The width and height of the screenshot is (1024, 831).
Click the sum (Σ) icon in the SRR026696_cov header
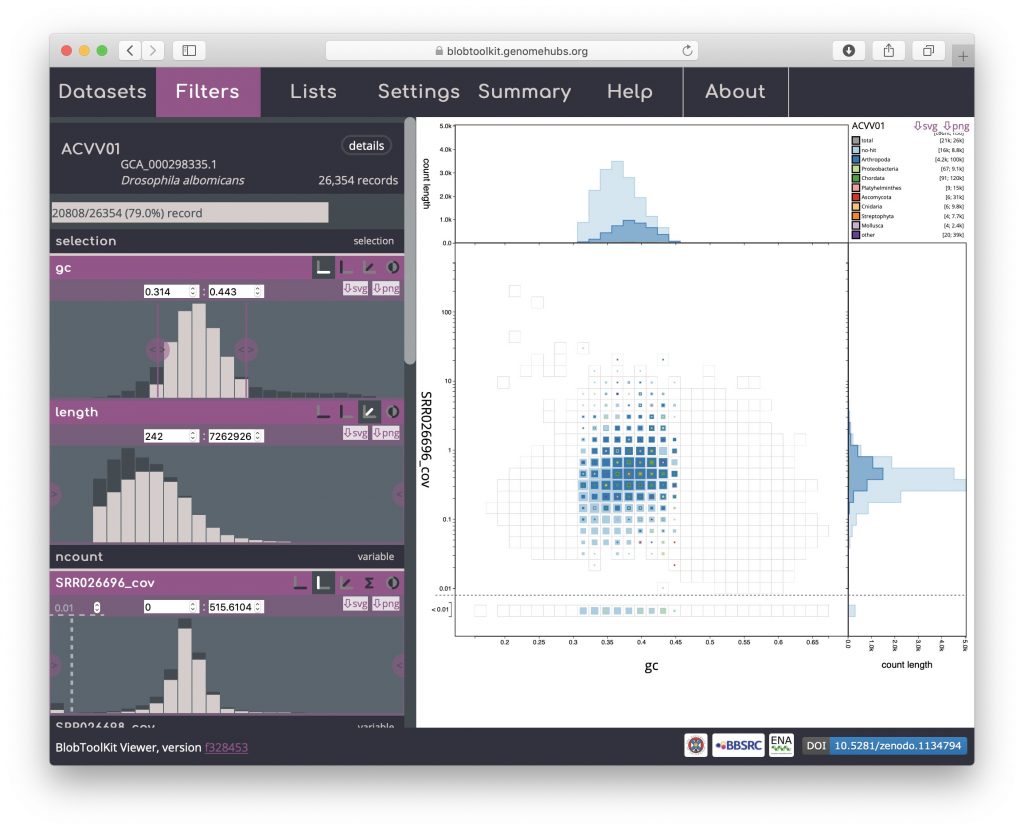[x=369, y=582]
